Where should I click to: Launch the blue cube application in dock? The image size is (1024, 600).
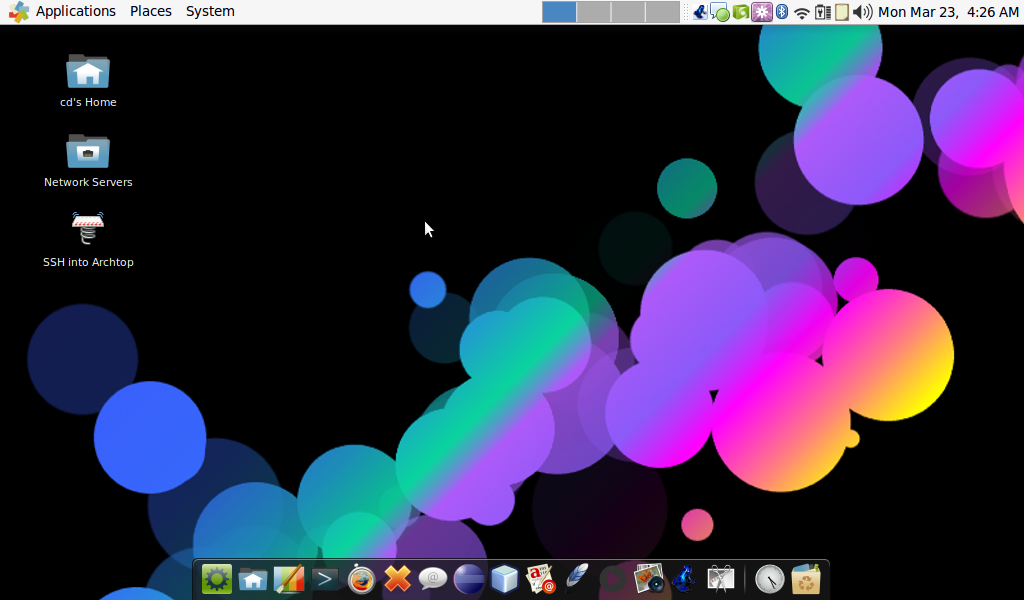tap(505, 579)
